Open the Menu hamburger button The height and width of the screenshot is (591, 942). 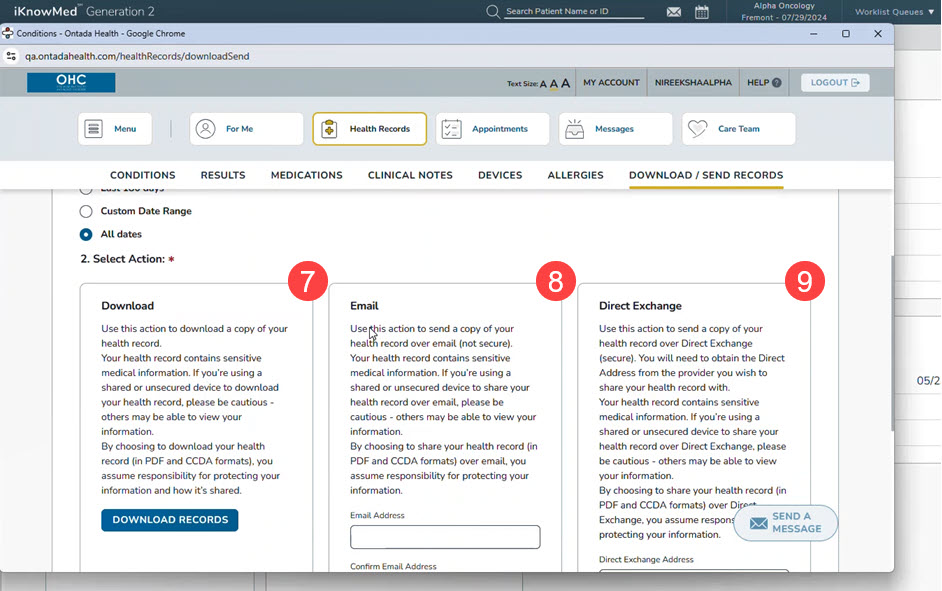[x=115, y=129]
